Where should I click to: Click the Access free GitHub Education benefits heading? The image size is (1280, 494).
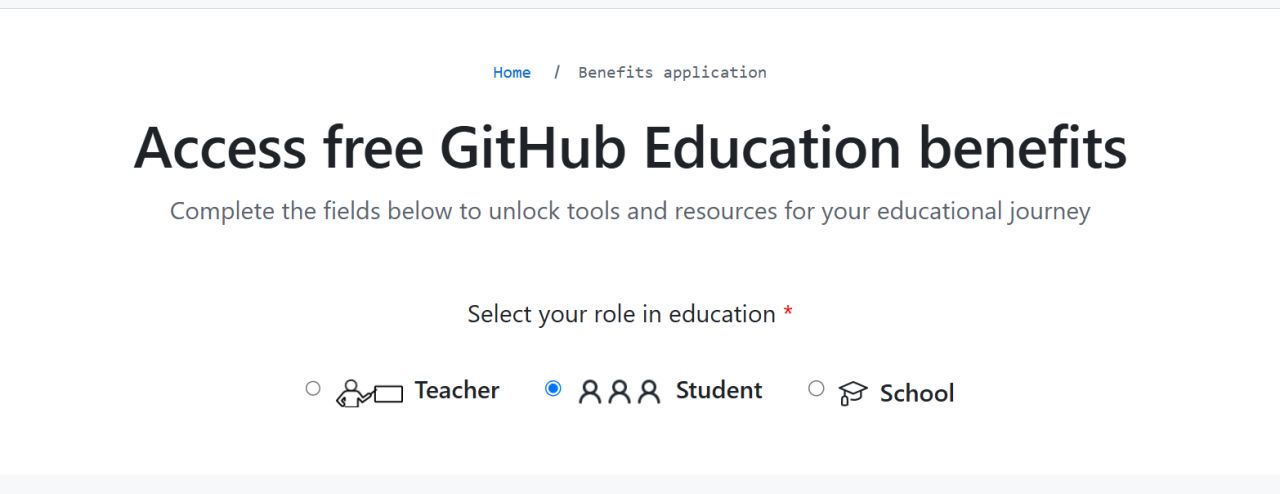[630, 148]
